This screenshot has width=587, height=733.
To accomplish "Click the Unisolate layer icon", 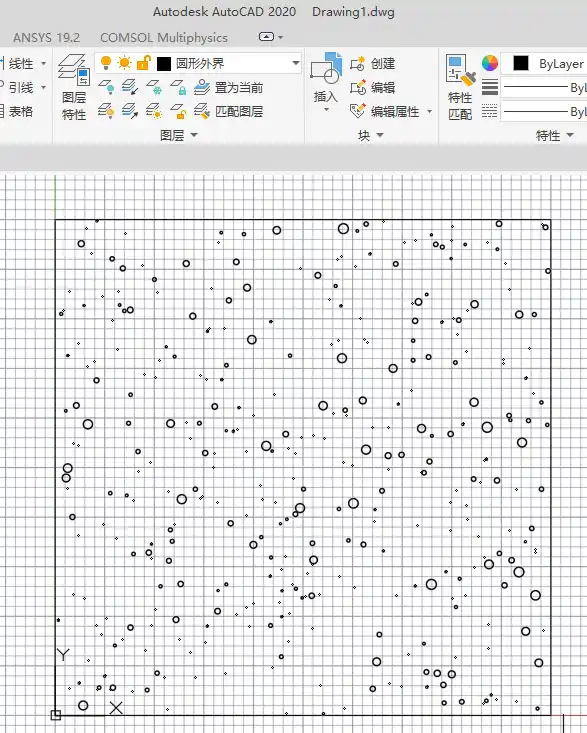I will tap(129, 111).
